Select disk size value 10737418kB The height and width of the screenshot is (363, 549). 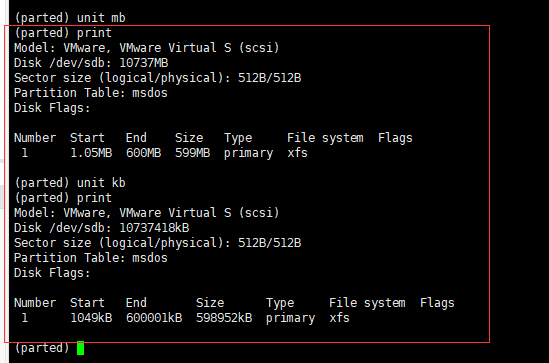coord(154,228)
